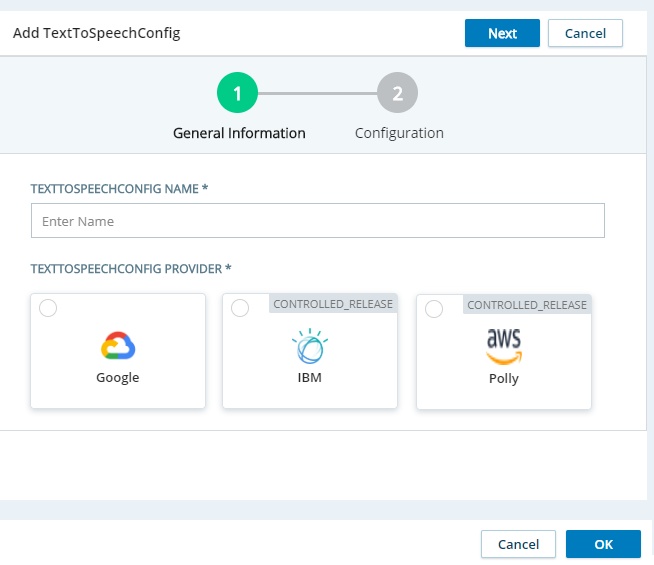Click the Google Cloud logo icon
This screenshot has height=565, width=654.
(118, 345)
